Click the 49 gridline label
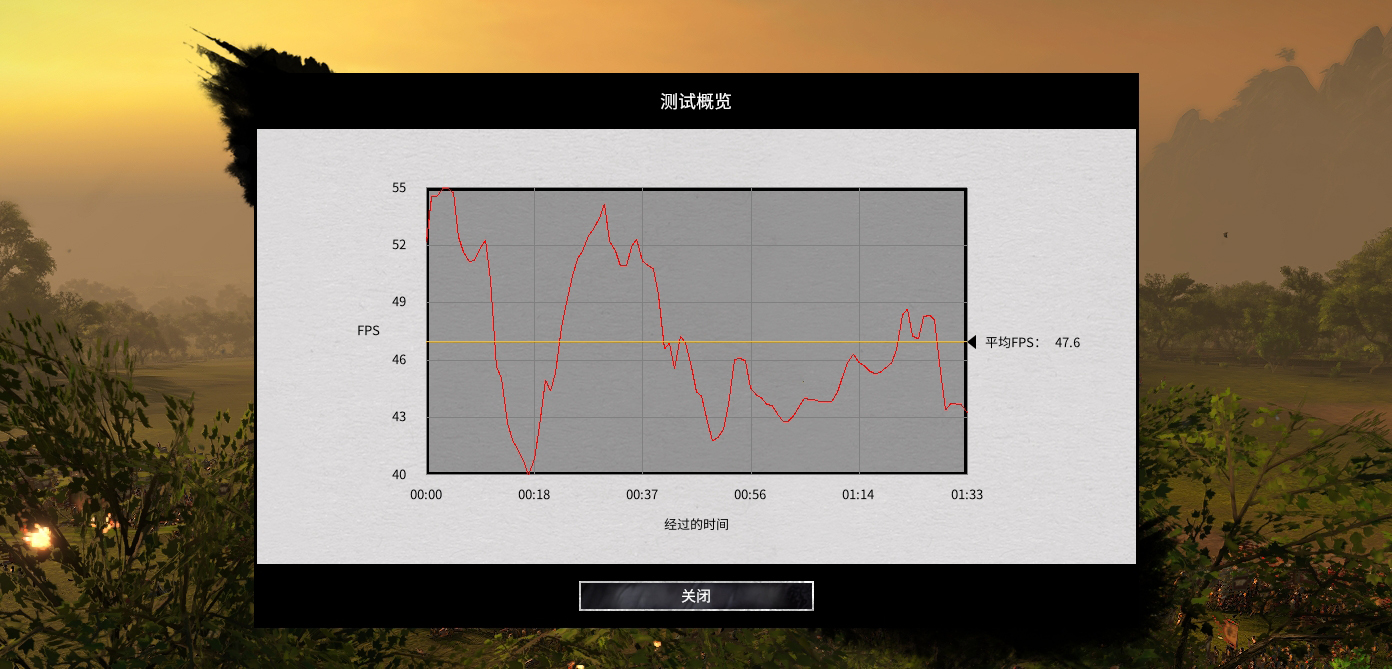This screenshot has height=669, width=1392. 398,301
